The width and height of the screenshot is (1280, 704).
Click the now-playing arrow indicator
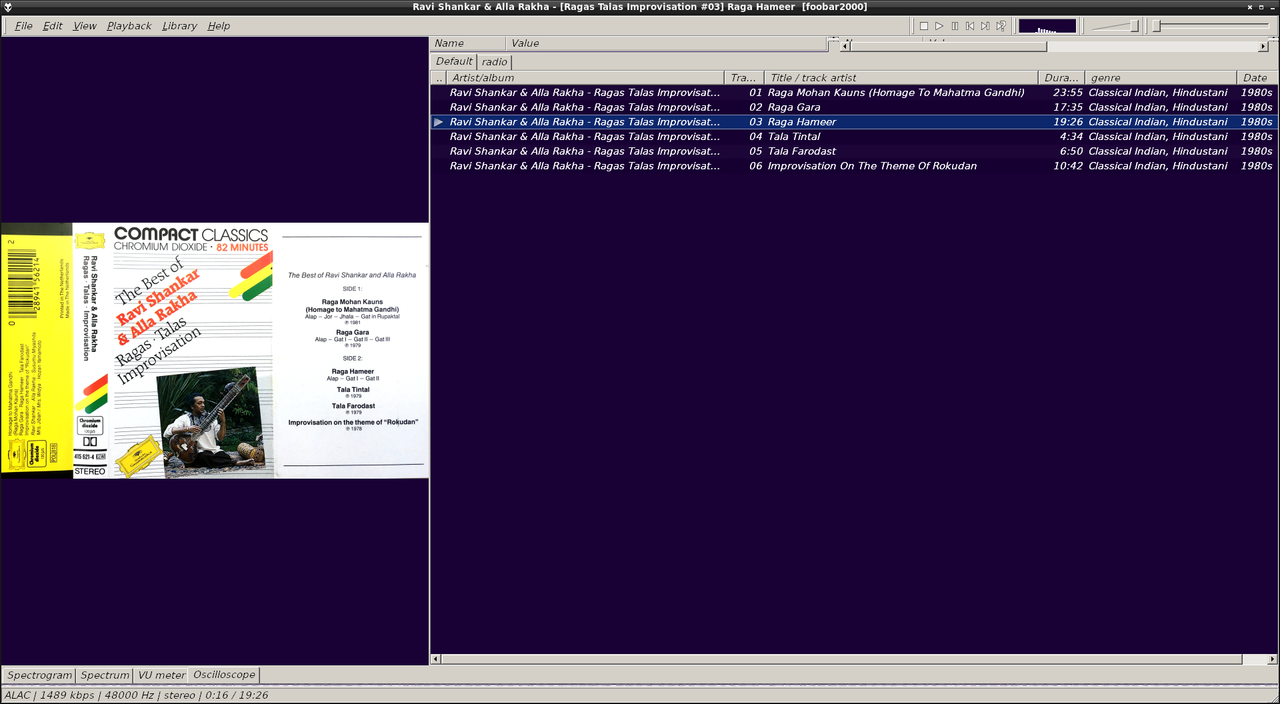click(x=438, y=122)
